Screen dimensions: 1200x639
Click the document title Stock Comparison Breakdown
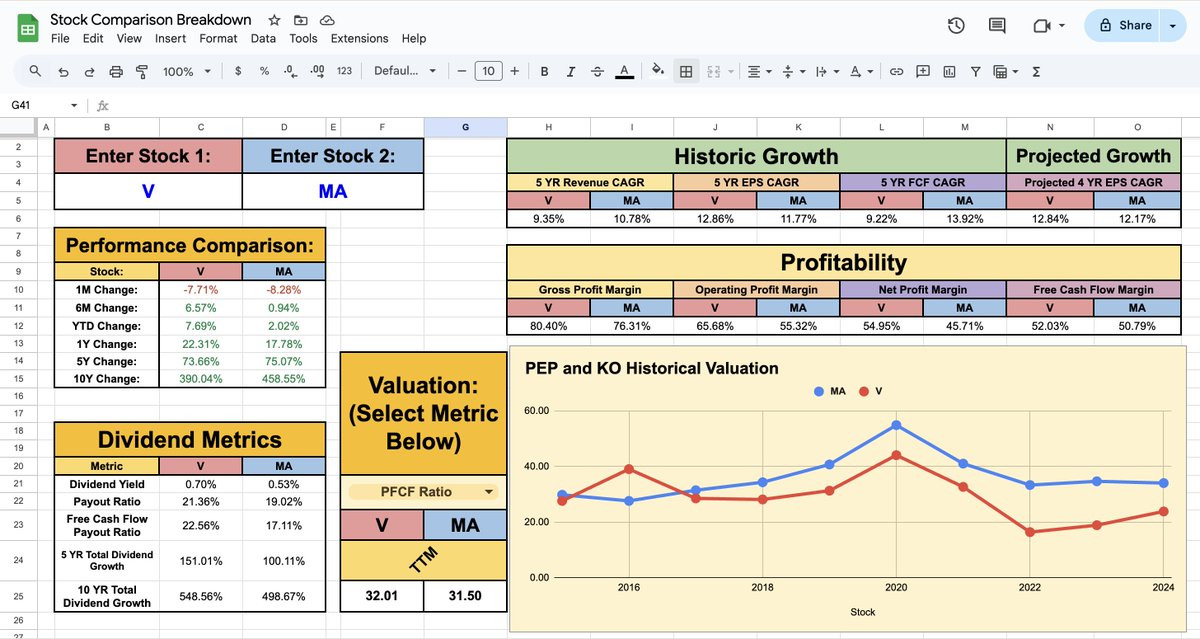[151, 19]
